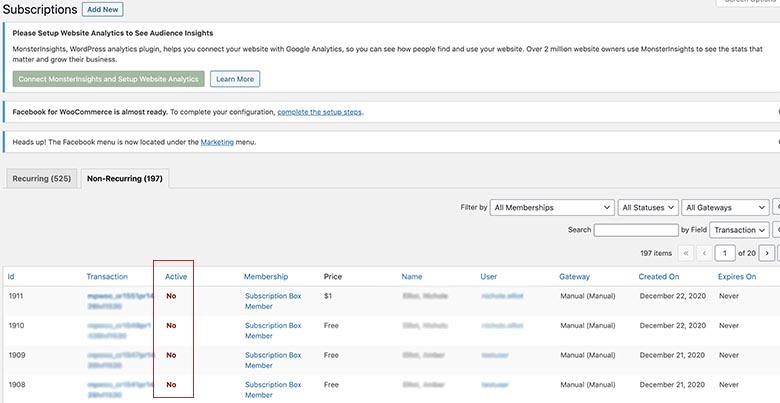Open the Marketing menu link

[217, 142]
